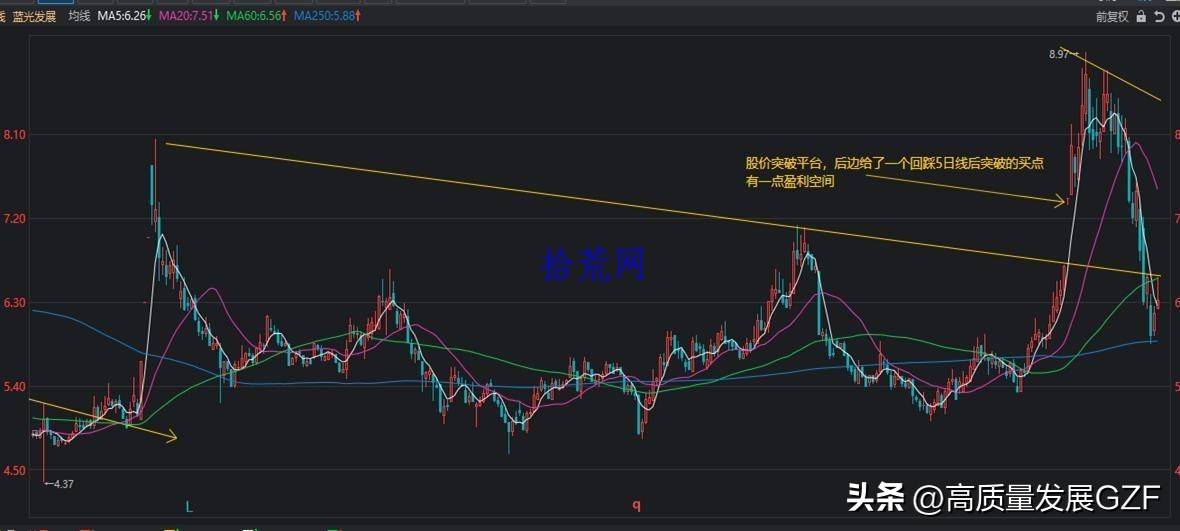Select the MA5:6.26 indicator value

(x=123, y=16)
